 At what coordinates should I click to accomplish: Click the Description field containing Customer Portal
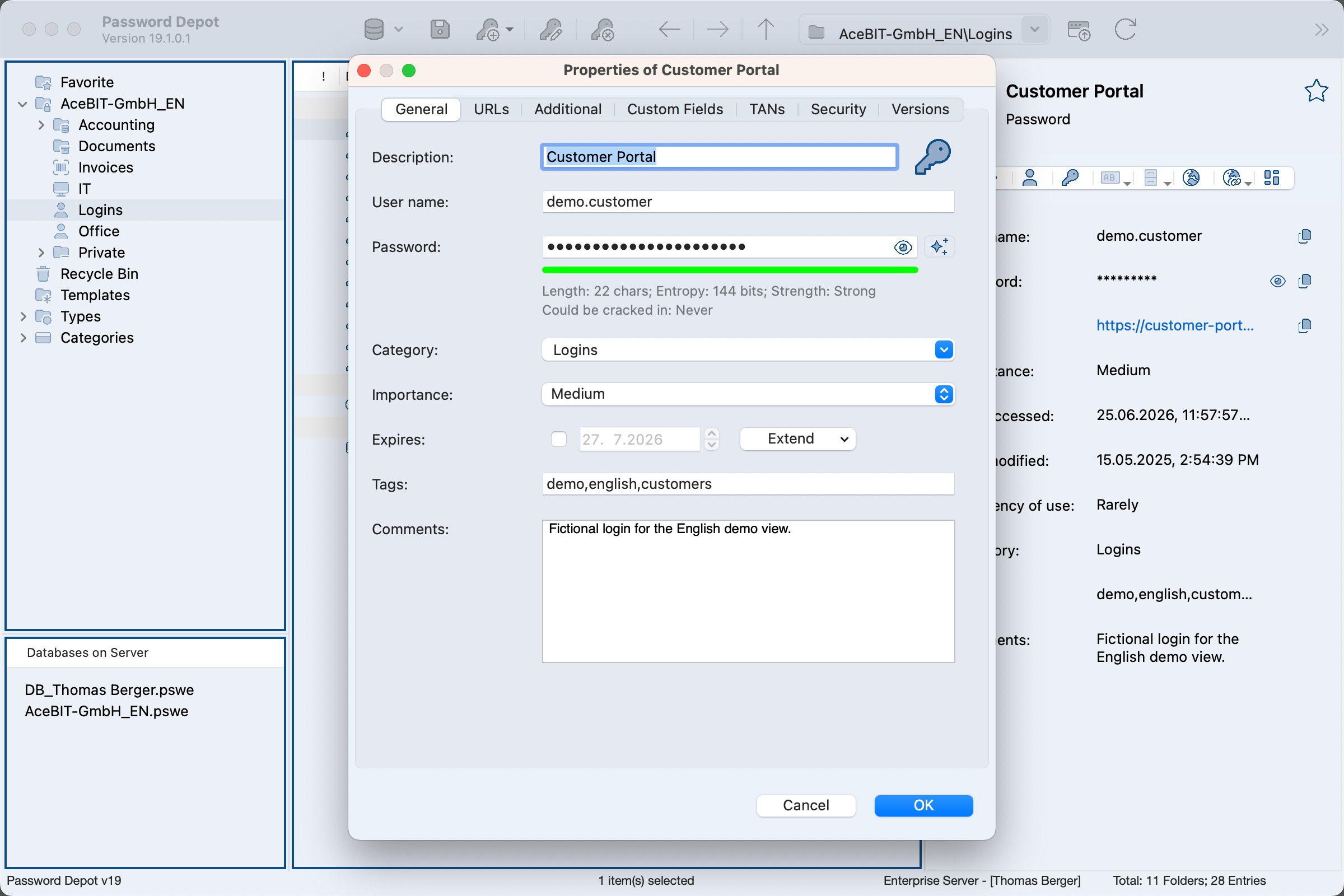(x=720, y=157)
